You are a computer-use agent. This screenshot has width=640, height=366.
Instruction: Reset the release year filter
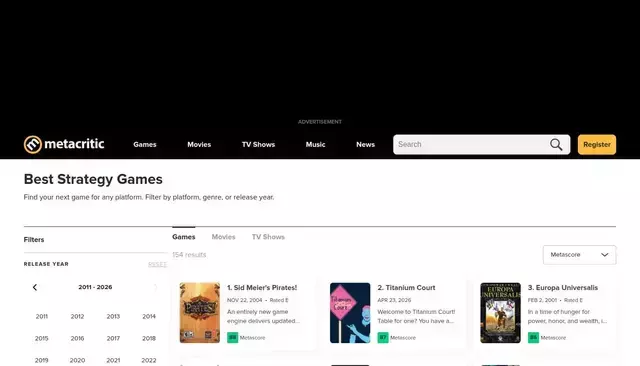click(158, 264)
